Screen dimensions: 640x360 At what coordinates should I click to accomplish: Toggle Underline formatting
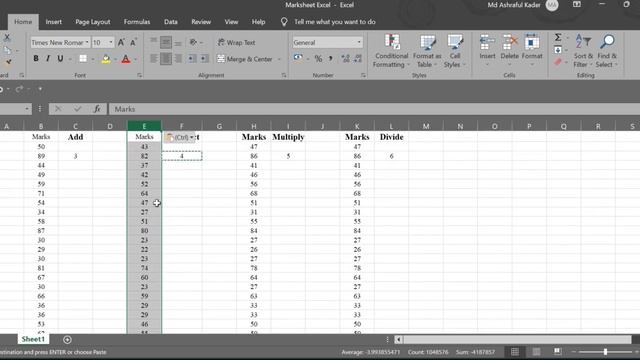point(60,59)
